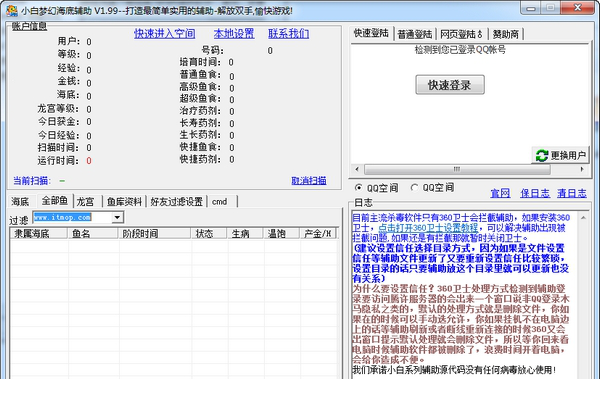Click the login panel scrollbar left arrow
This screenshot has height=394, width=600.
pos(357,169)
